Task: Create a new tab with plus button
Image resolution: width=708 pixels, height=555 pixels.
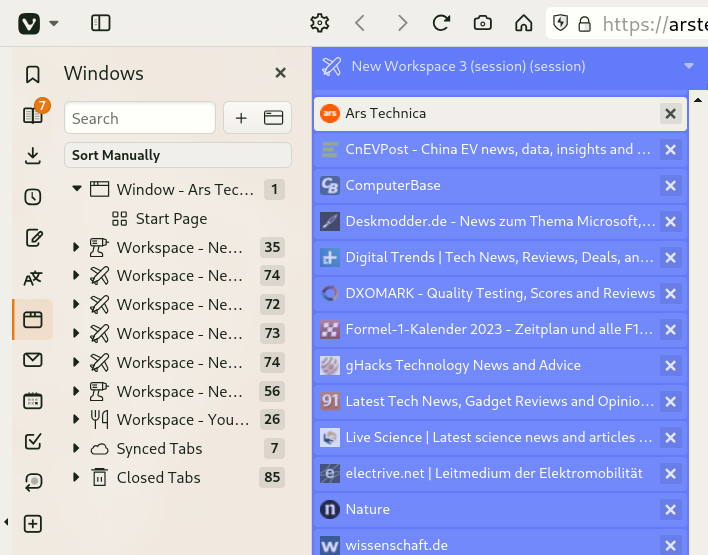Action: 241,118
